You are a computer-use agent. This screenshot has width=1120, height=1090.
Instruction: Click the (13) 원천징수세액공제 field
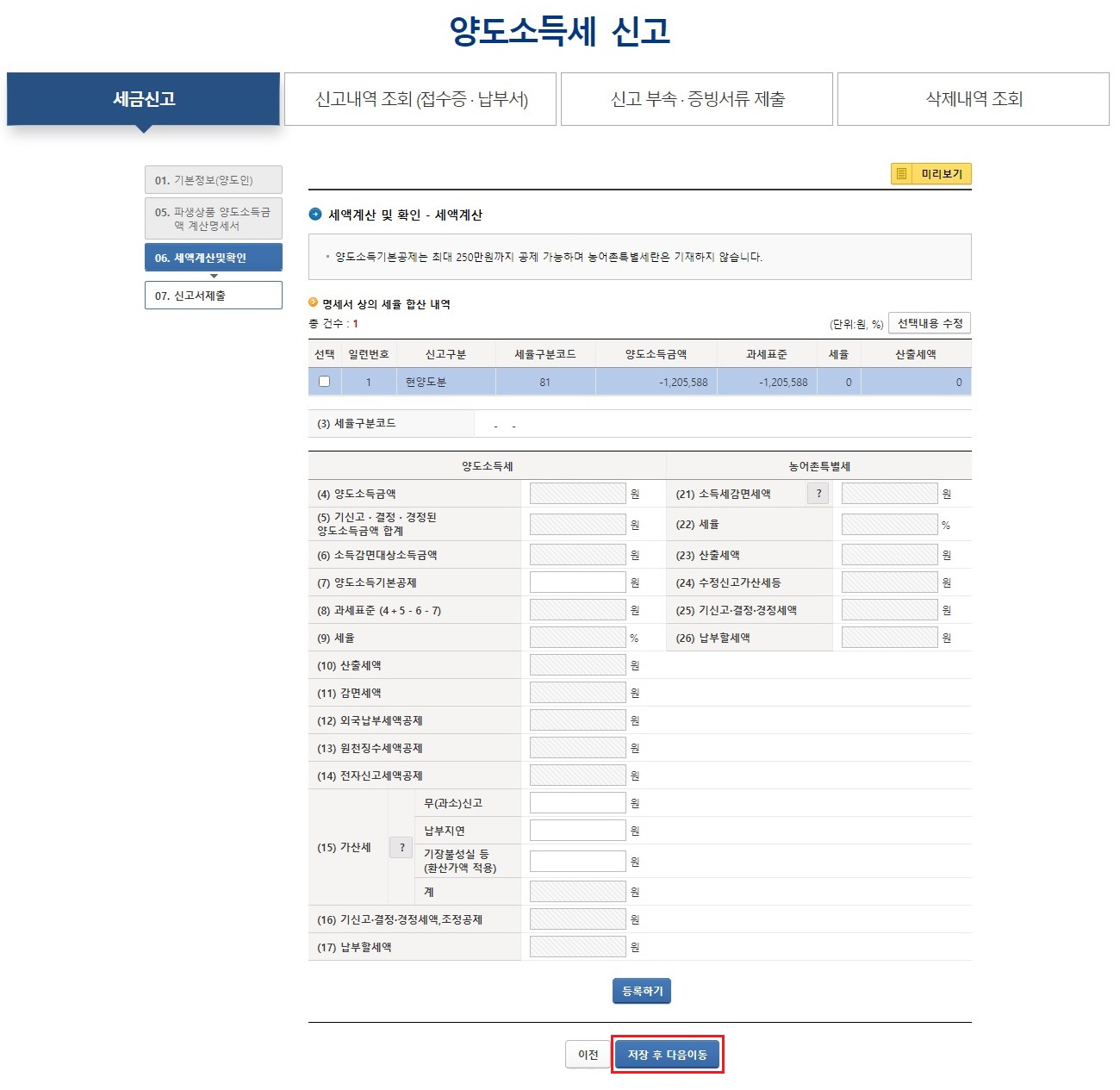point(578,748)
